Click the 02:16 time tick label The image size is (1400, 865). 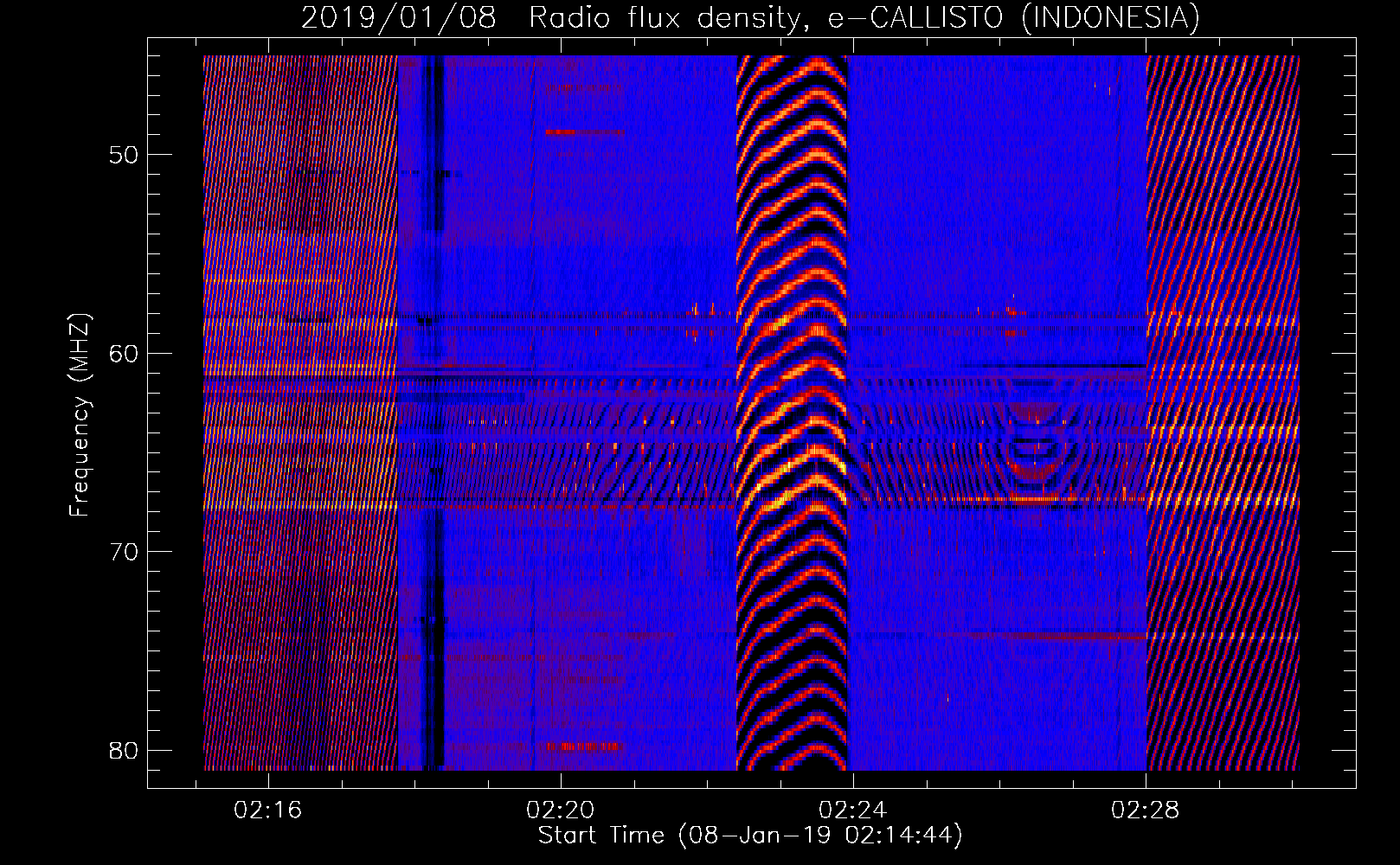(268, 811)
